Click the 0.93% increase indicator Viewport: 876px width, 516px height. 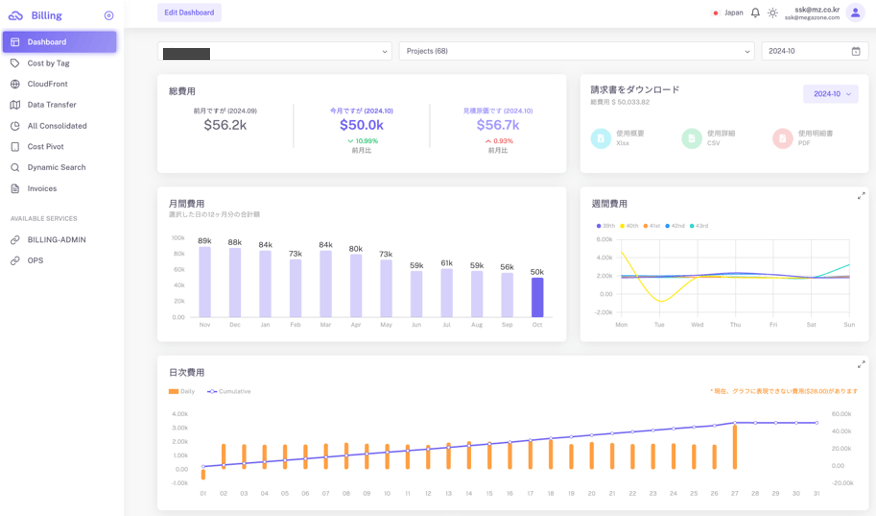499,141
